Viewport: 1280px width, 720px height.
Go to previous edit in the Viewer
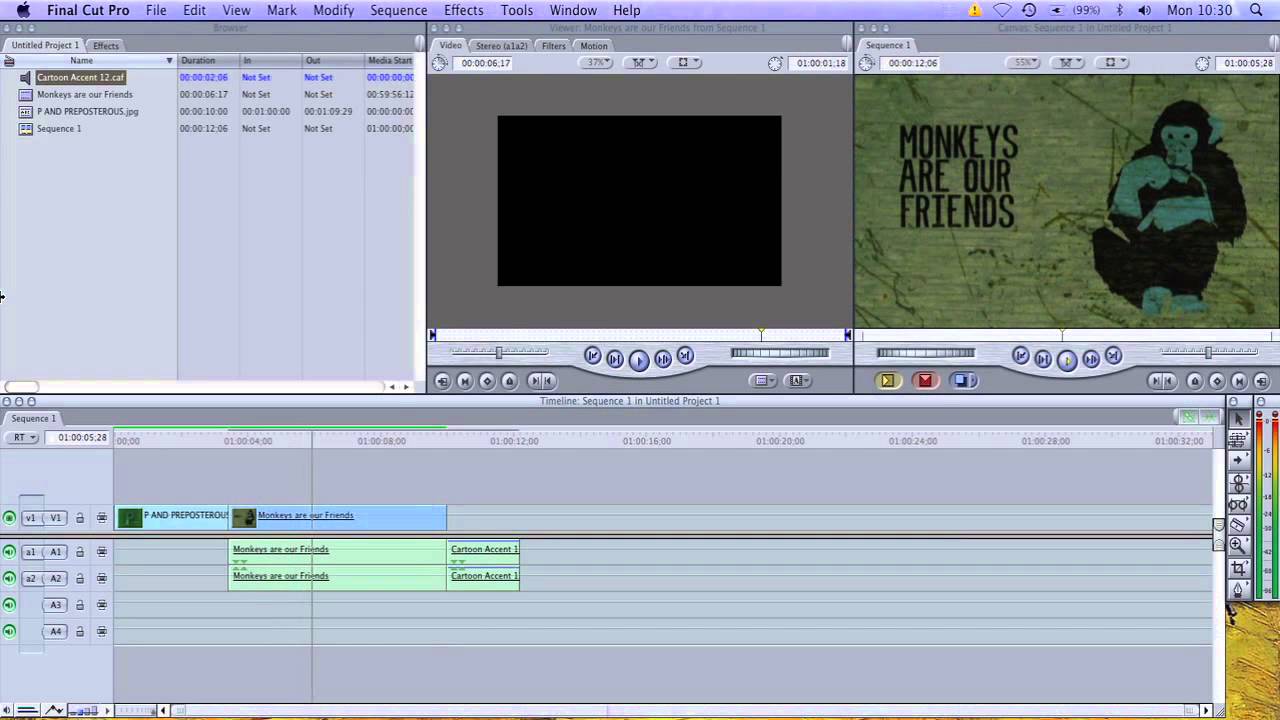pos(592,356)
